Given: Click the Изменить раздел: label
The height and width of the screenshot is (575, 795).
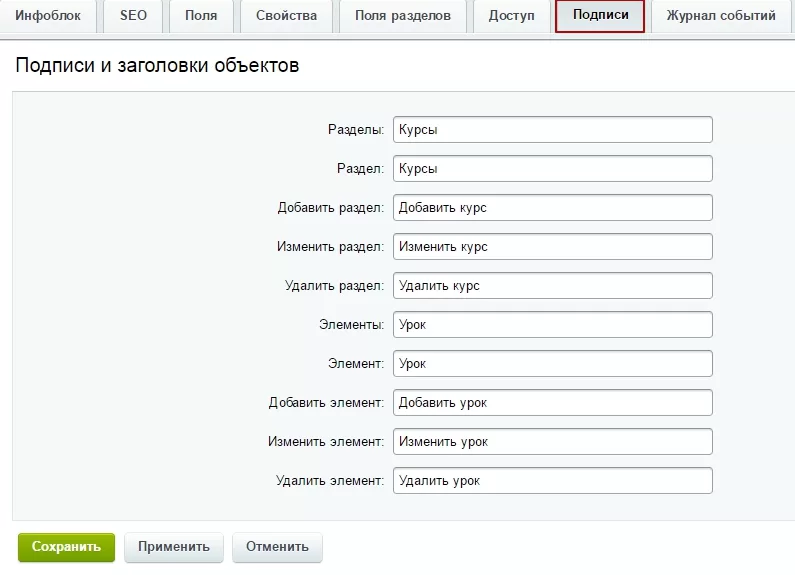Looking at the screenshot, I should point(331,247).
